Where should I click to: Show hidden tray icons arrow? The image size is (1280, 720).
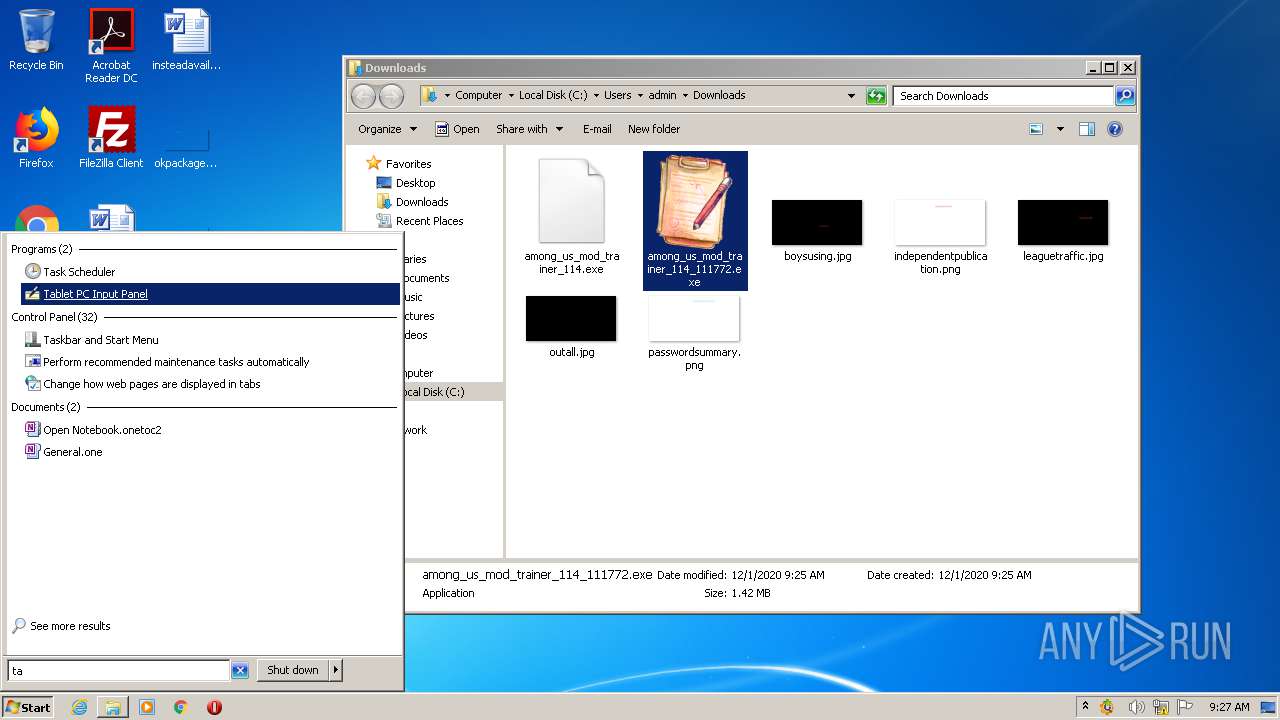tap(1085, 707)
